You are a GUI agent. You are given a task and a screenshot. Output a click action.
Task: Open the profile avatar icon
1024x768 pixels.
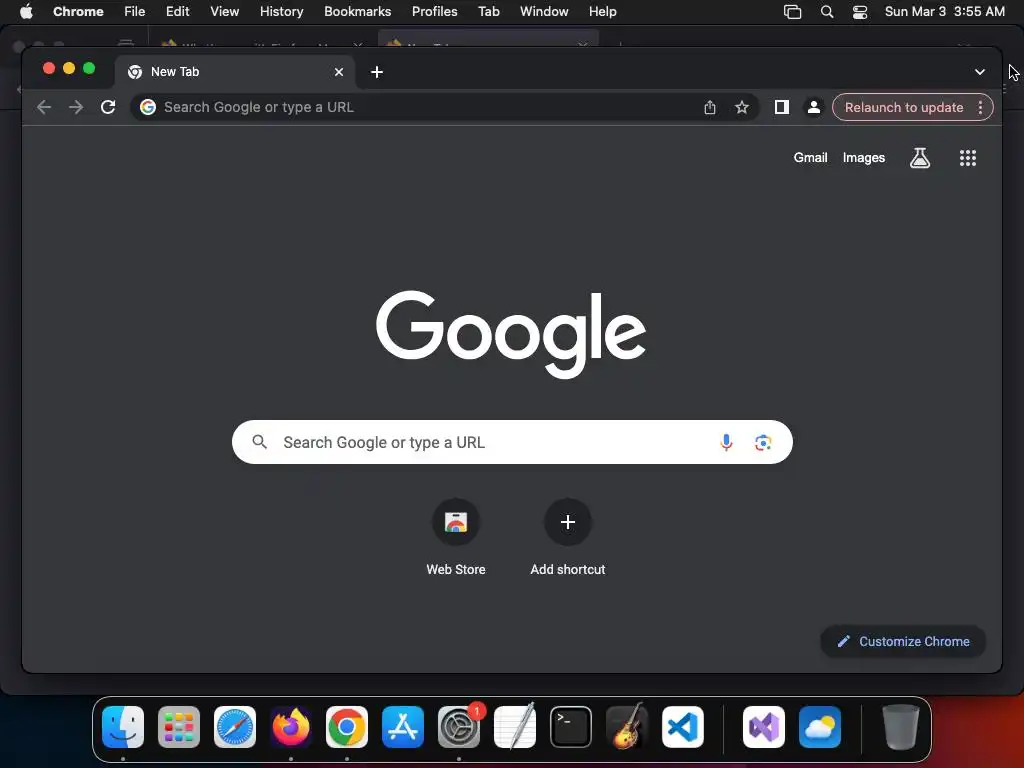click(x=814, y=107)
